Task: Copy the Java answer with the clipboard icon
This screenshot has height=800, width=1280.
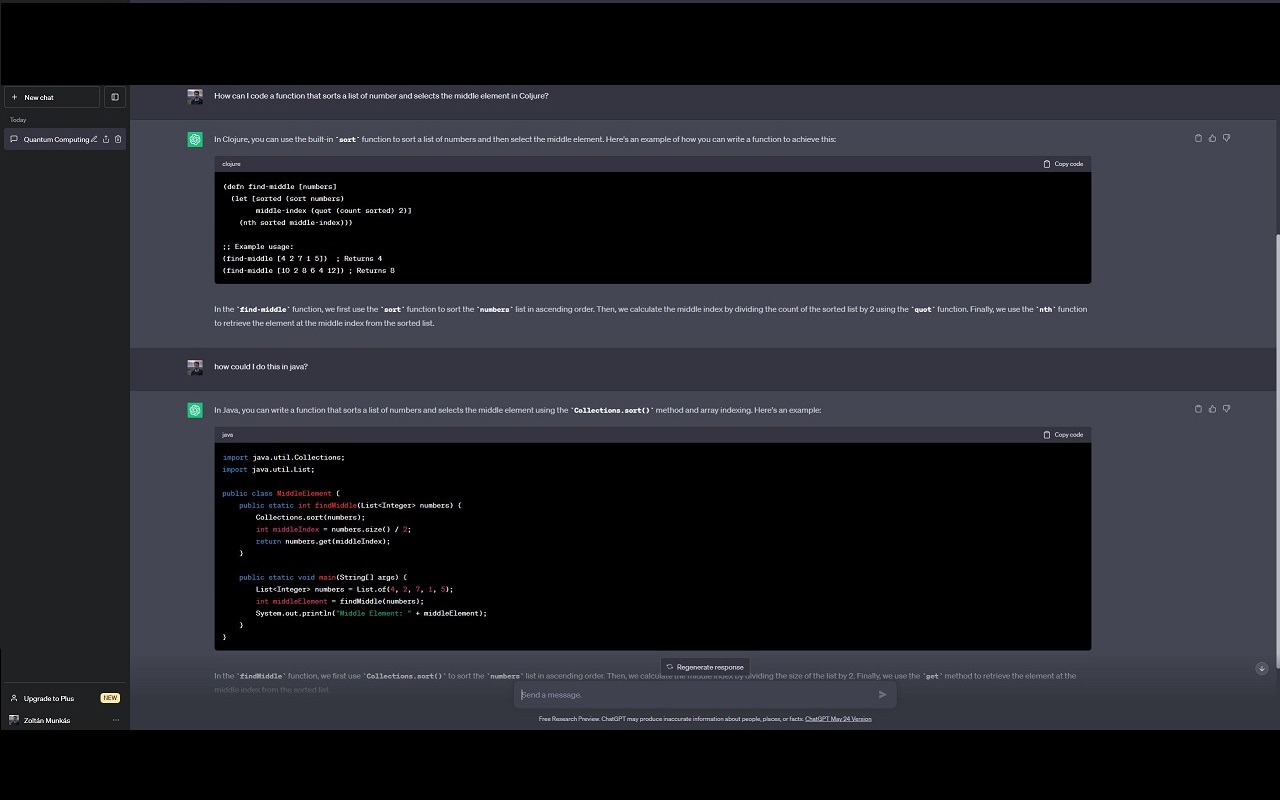Action: click(x=1198, y=409)
